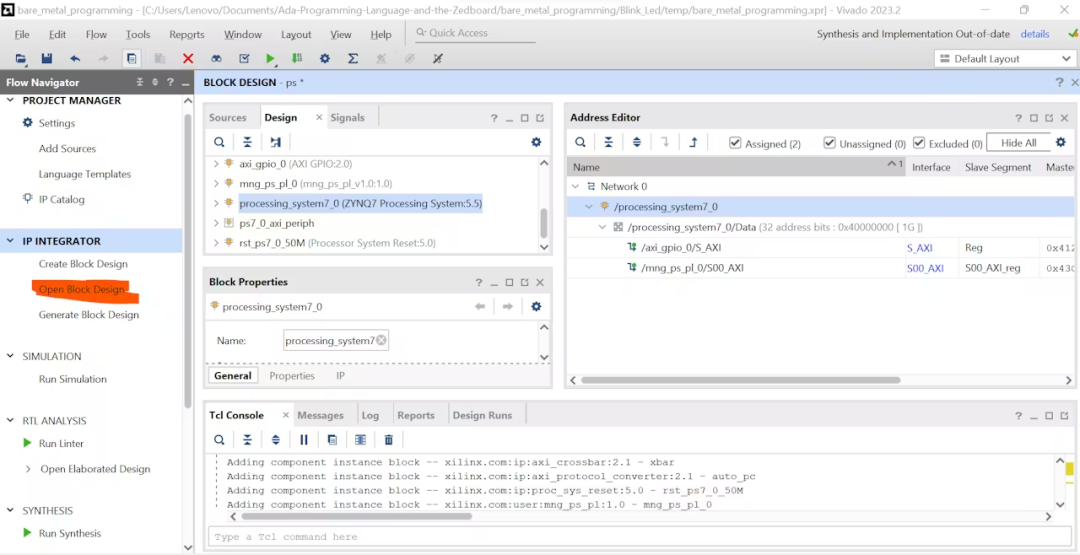The width and height of the screenshot is (1080, 555).
Task: Collapse all in Design panel toolbar
Action: coord(247,142)
